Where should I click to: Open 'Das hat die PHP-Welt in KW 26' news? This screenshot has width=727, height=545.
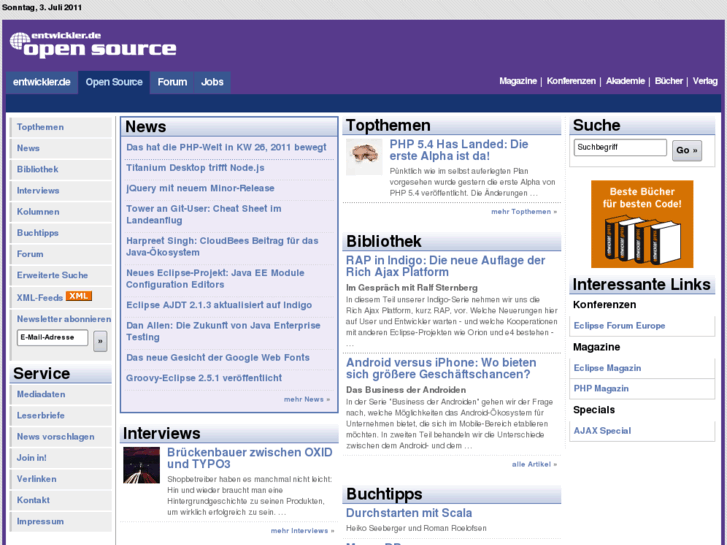point(226,147)
